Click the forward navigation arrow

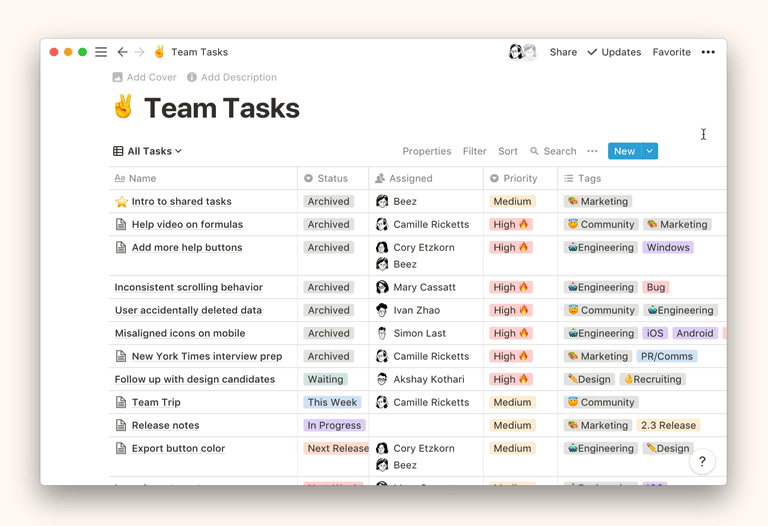click(x=139, y=52)
